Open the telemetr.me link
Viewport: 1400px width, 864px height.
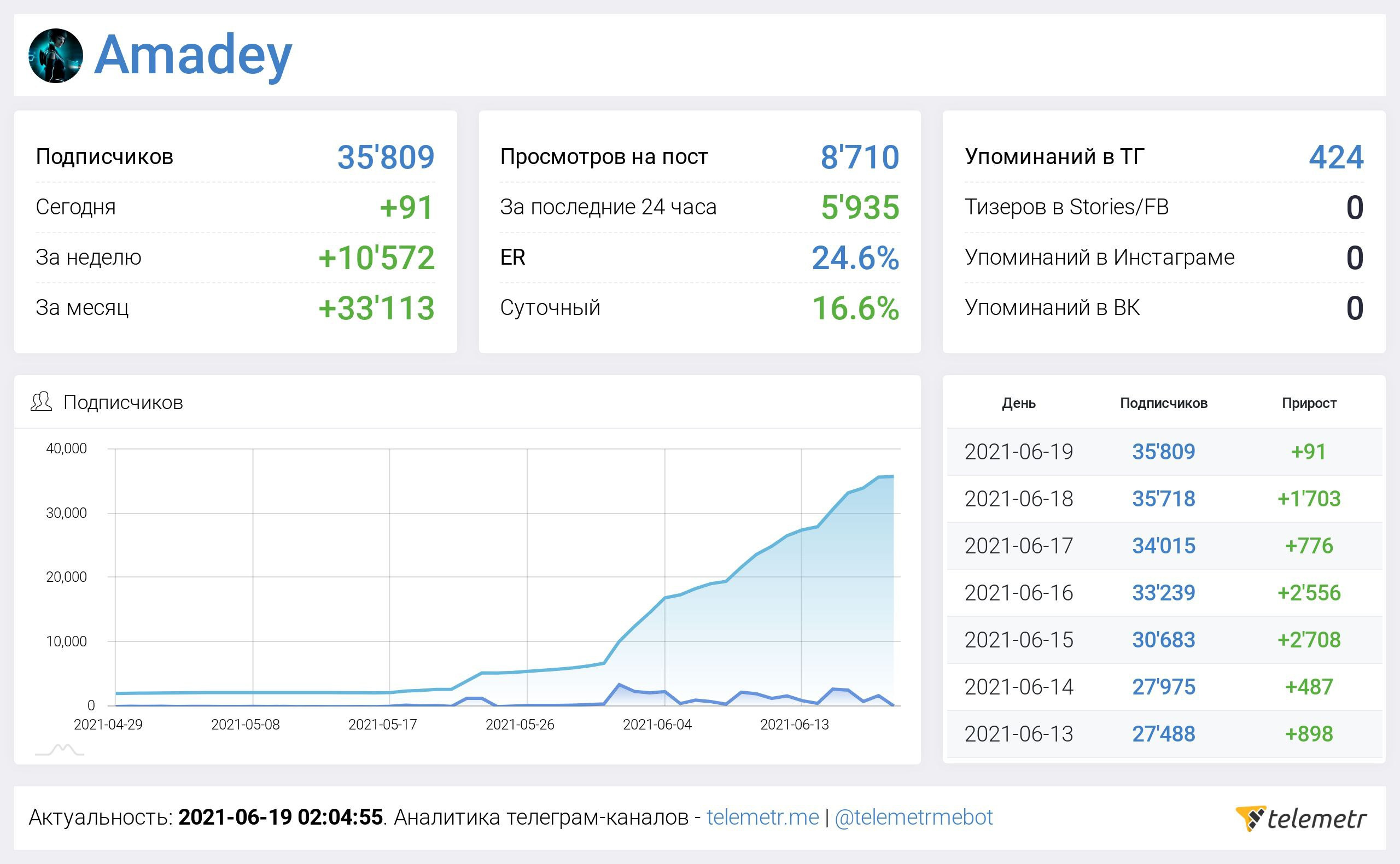pyautogui.click(x=762, y=817)
